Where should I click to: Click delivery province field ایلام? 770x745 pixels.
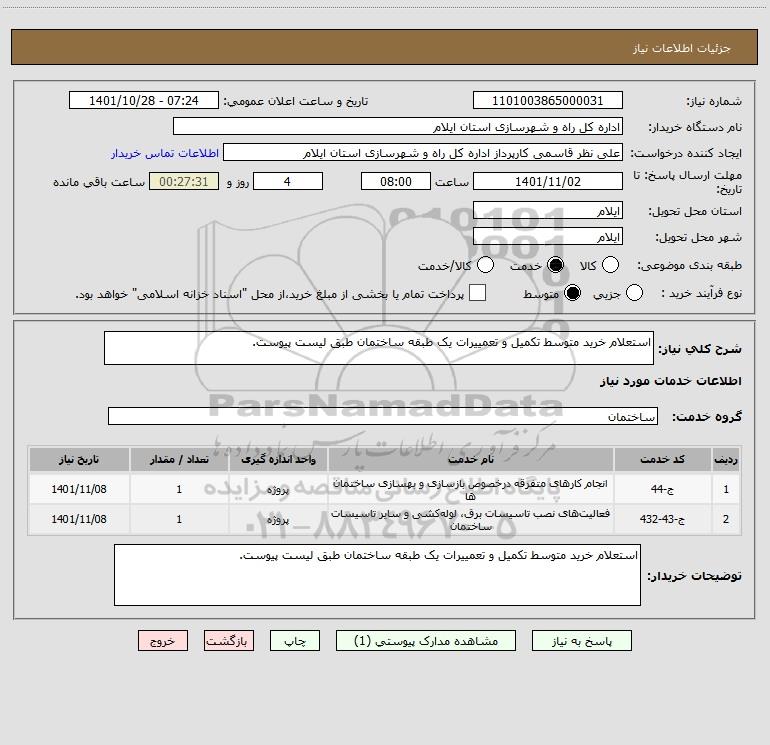(548, 210)
